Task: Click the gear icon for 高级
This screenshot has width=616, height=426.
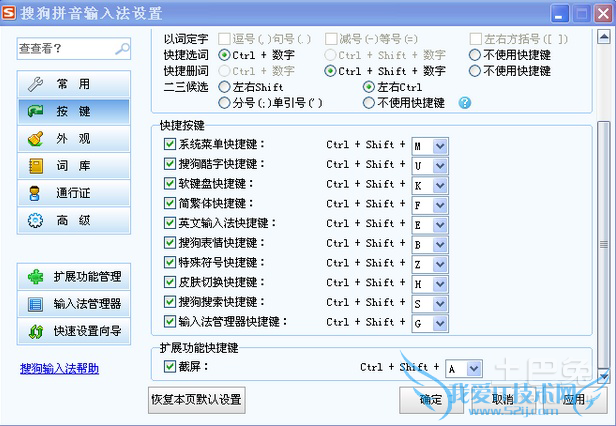Action: tap(35, 220)
